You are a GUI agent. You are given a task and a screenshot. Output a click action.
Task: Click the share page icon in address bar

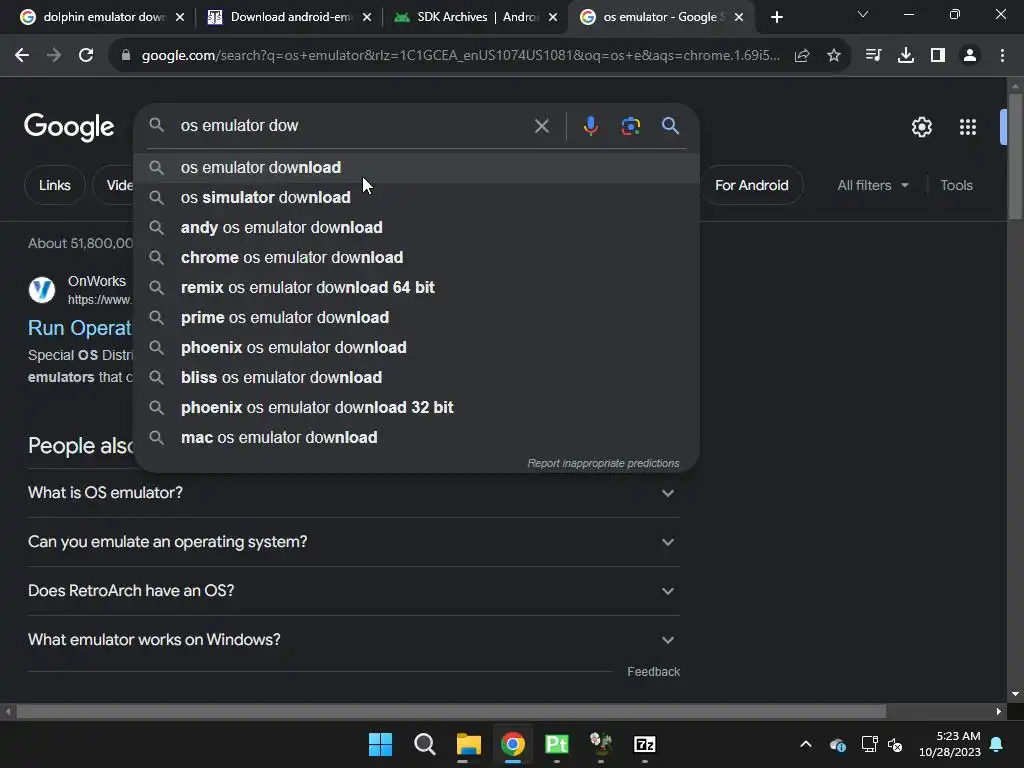point(802,56)
